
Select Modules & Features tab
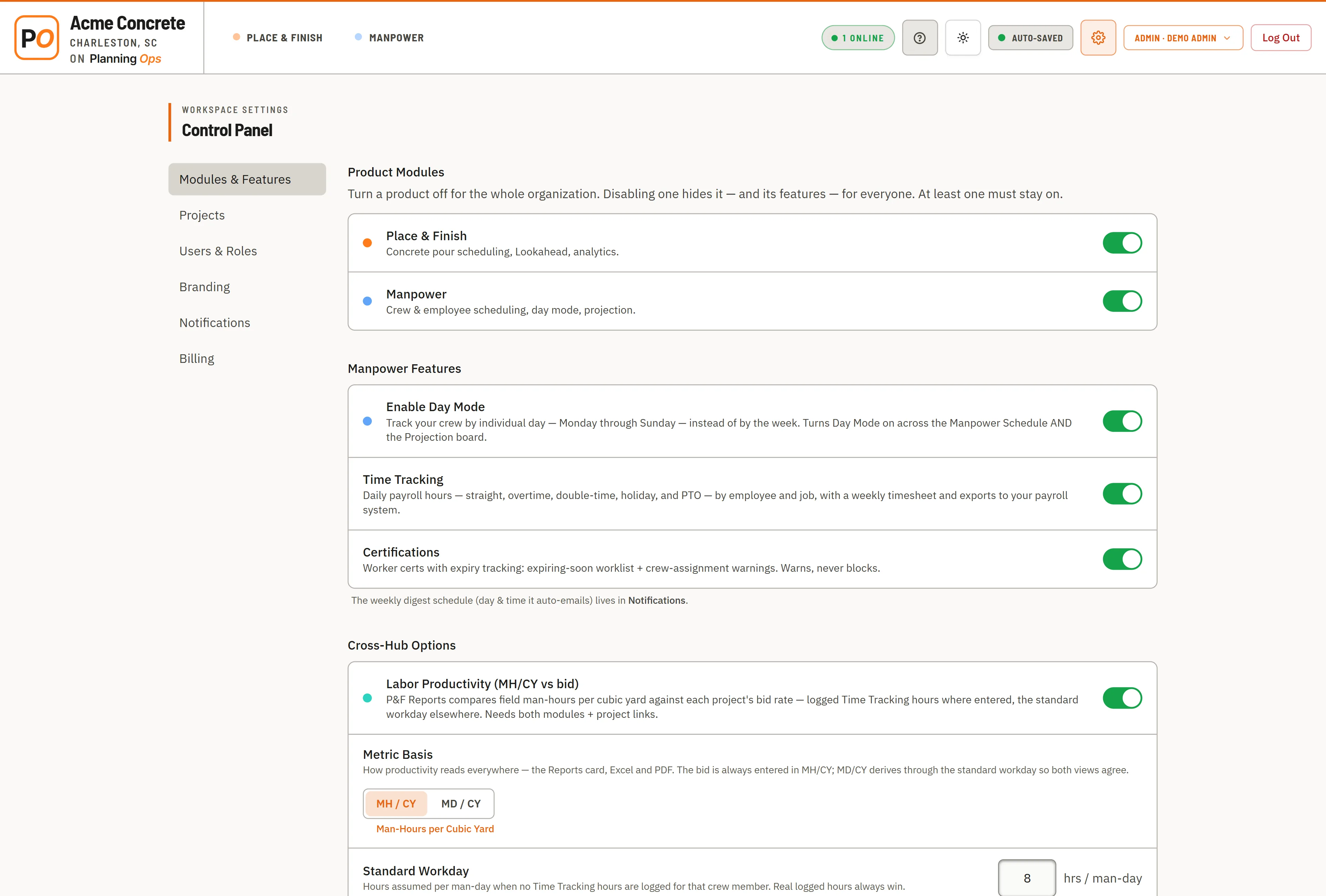tap(247, 179)
